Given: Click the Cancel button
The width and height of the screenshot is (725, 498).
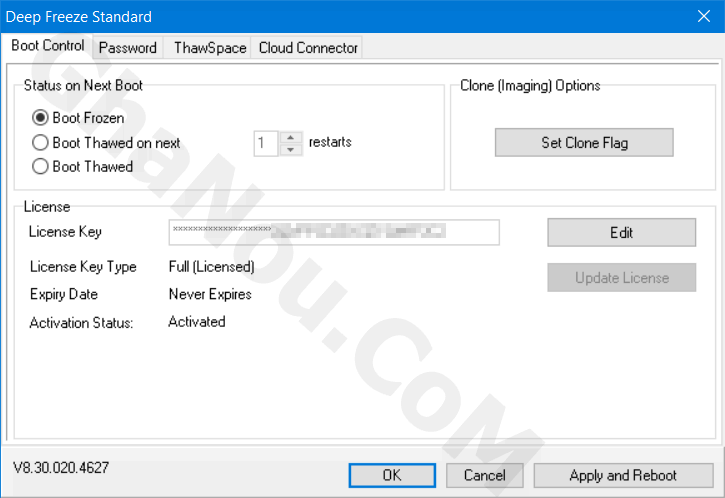Looking at the screenshot, I should (x=485, y=475).
